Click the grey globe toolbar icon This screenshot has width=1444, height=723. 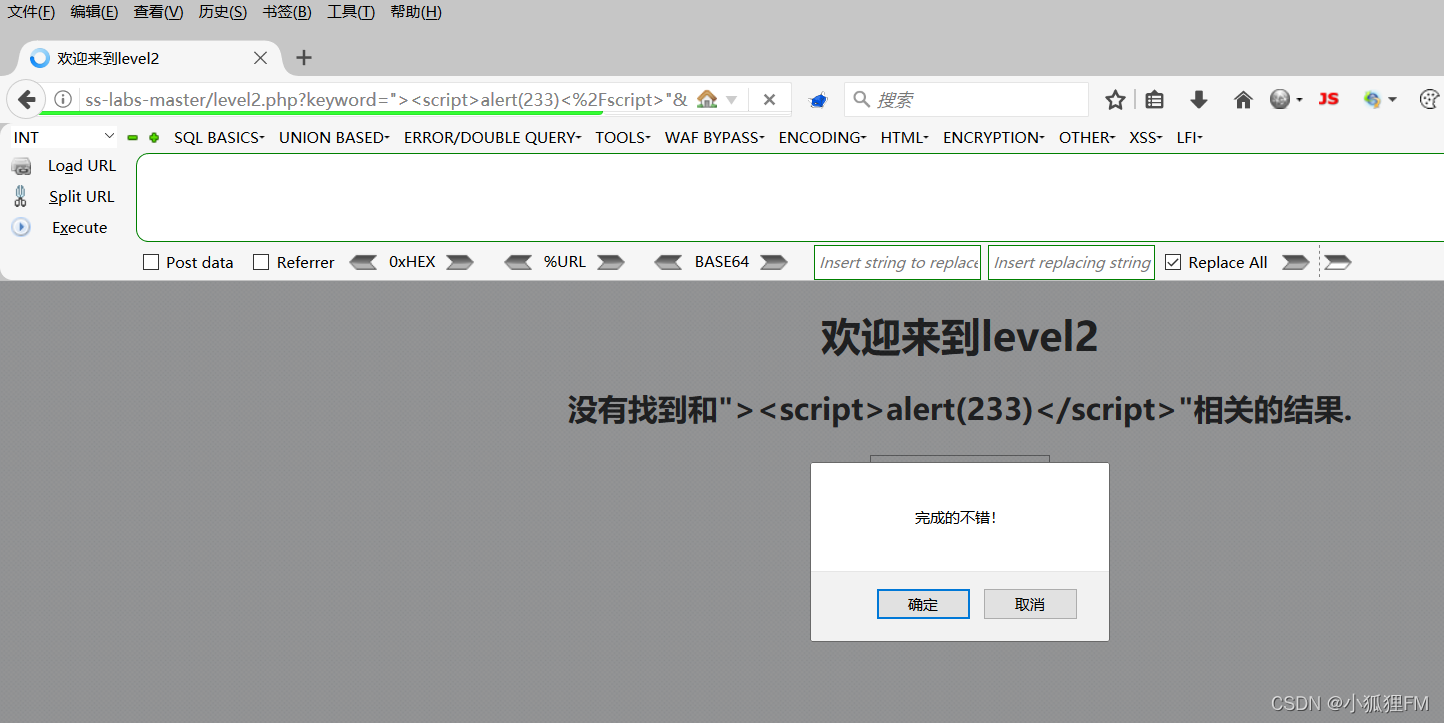point(1280,99)
